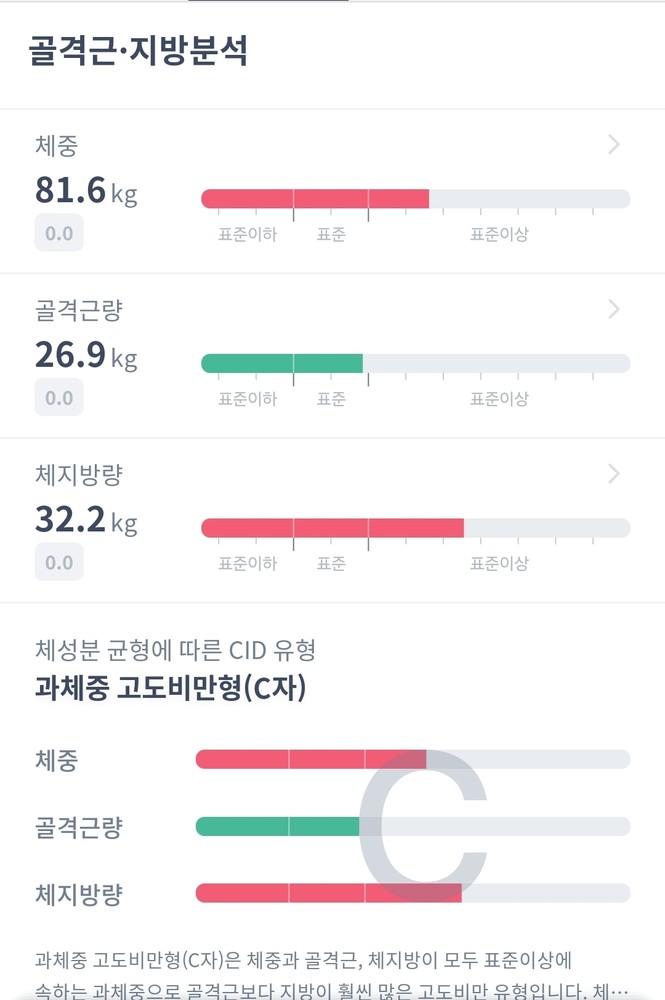The image size is (665, 1000).
Task: Open body fat mass chevron arrow
Action: [614, 473]
